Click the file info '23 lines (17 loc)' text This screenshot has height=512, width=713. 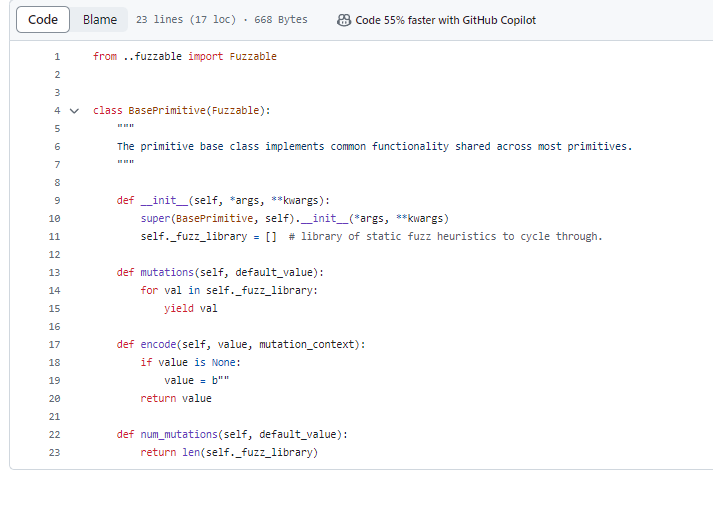click(180, 20)
